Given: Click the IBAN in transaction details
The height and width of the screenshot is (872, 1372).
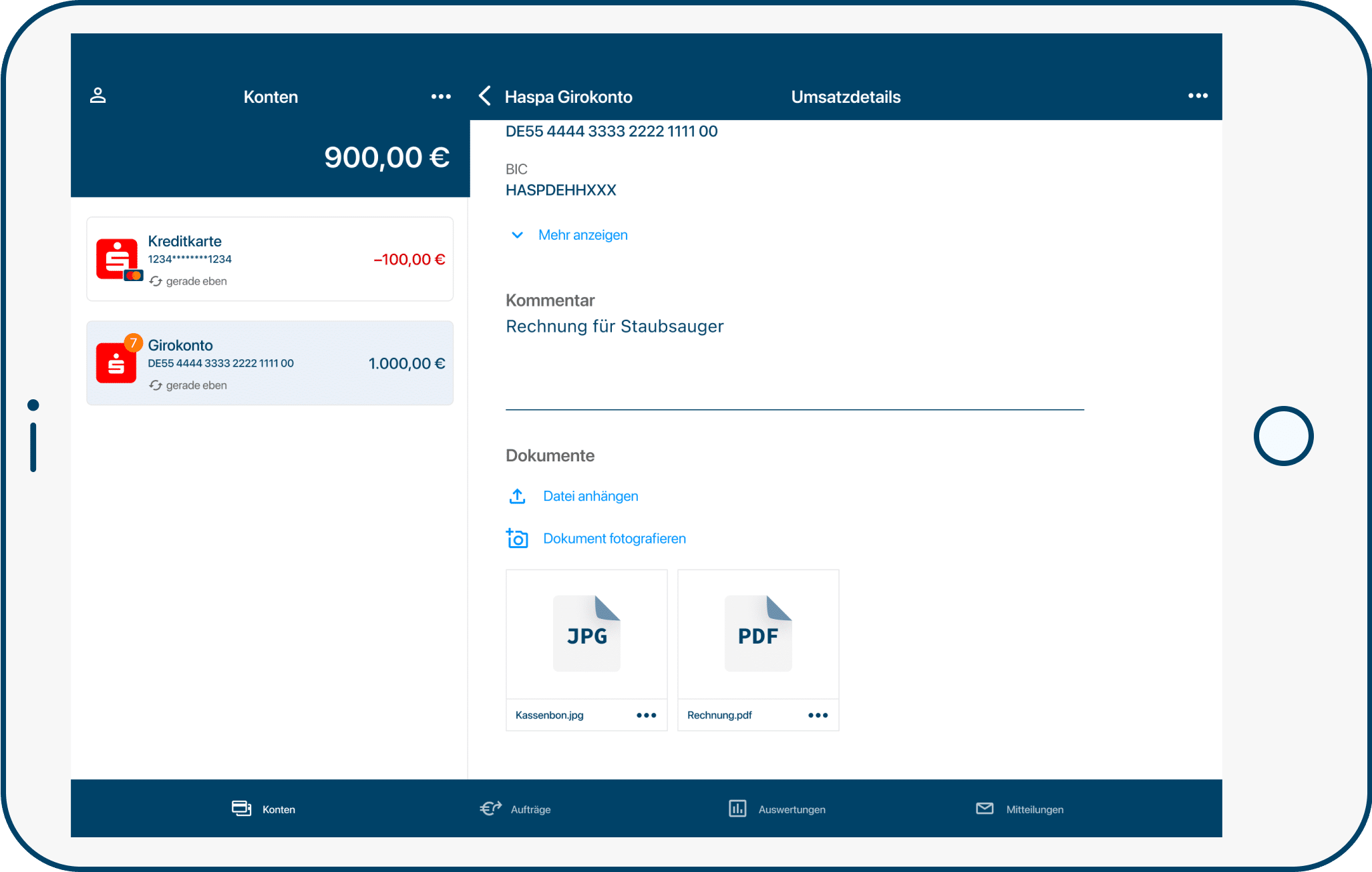Looking at the screenshot, I should click(611, 132).
